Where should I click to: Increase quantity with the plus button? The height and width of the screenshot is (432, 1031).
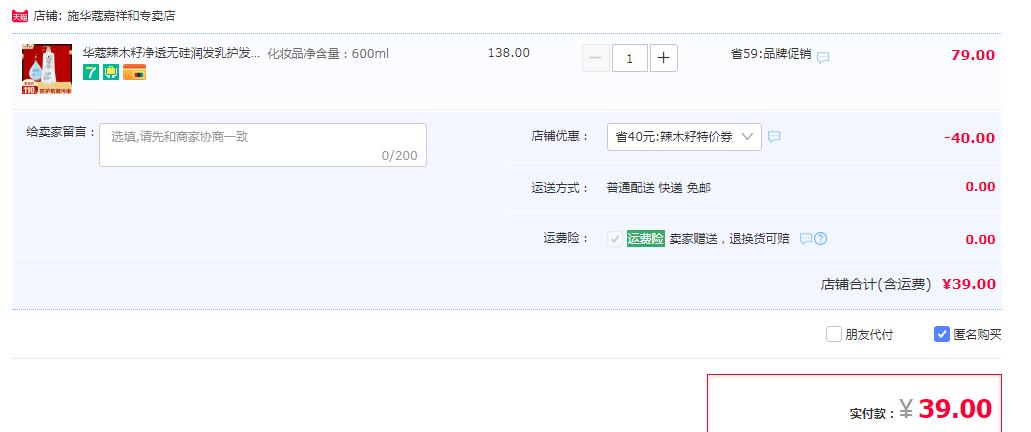coord(663,58)
